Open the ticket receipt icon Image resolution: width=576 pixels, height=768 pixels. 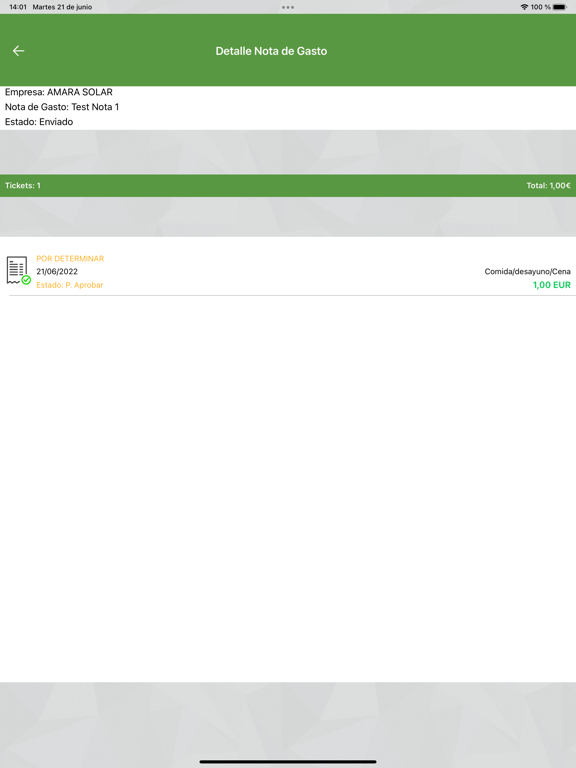pos(19,270)
